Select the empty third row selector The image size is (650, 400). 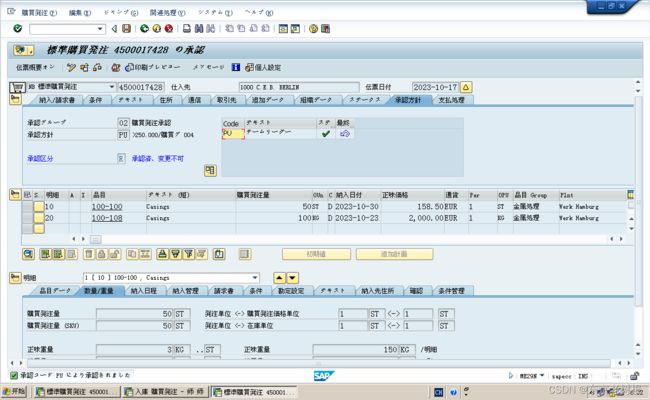(27, 228)
